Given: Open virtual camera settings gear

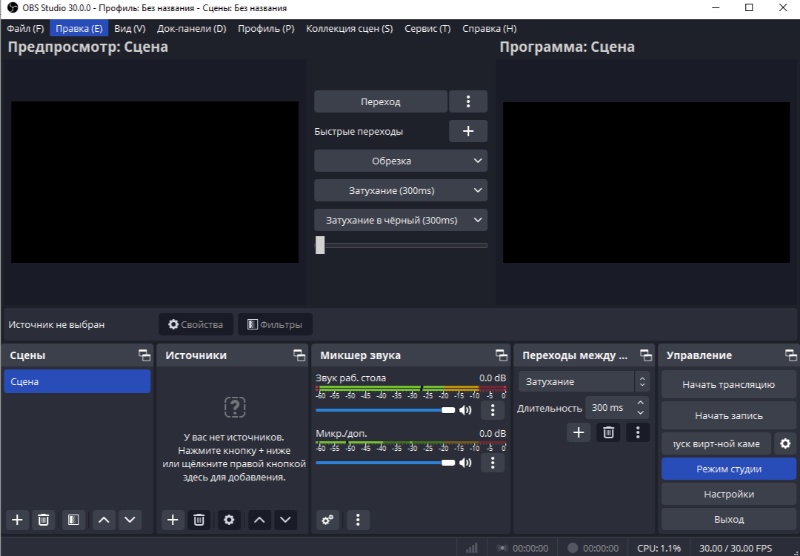Looking at the screenshot, I should 785,443.
